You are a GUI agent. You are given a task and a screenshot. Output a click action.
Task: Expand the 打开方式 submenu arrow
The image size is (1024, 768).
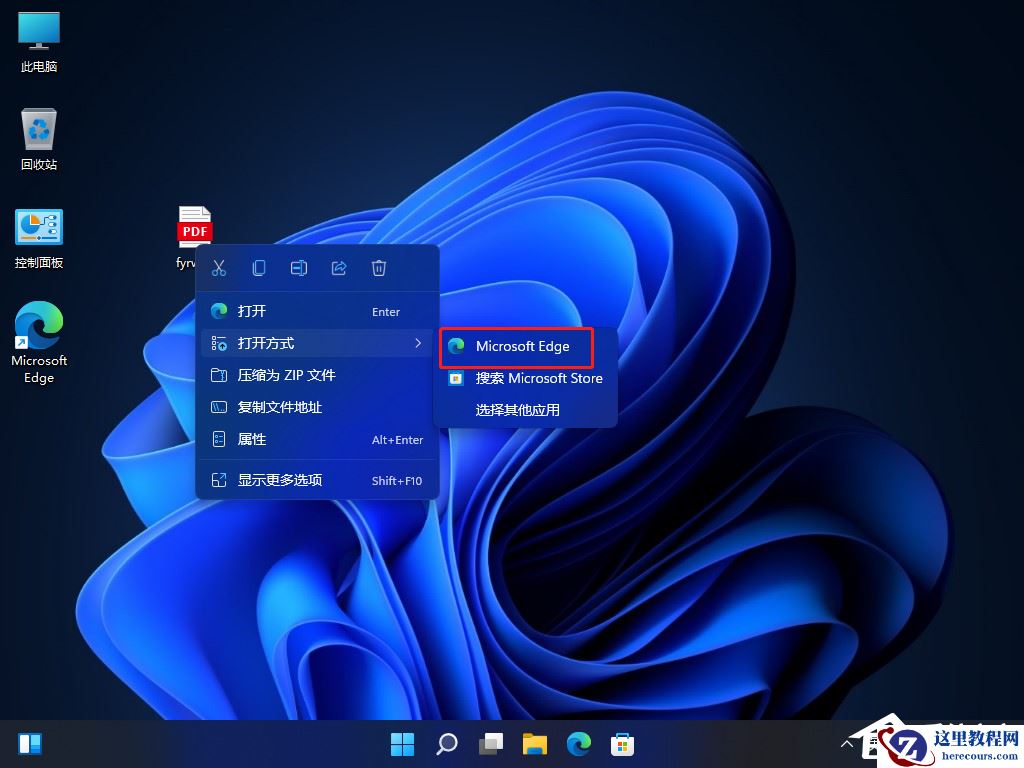418,343
